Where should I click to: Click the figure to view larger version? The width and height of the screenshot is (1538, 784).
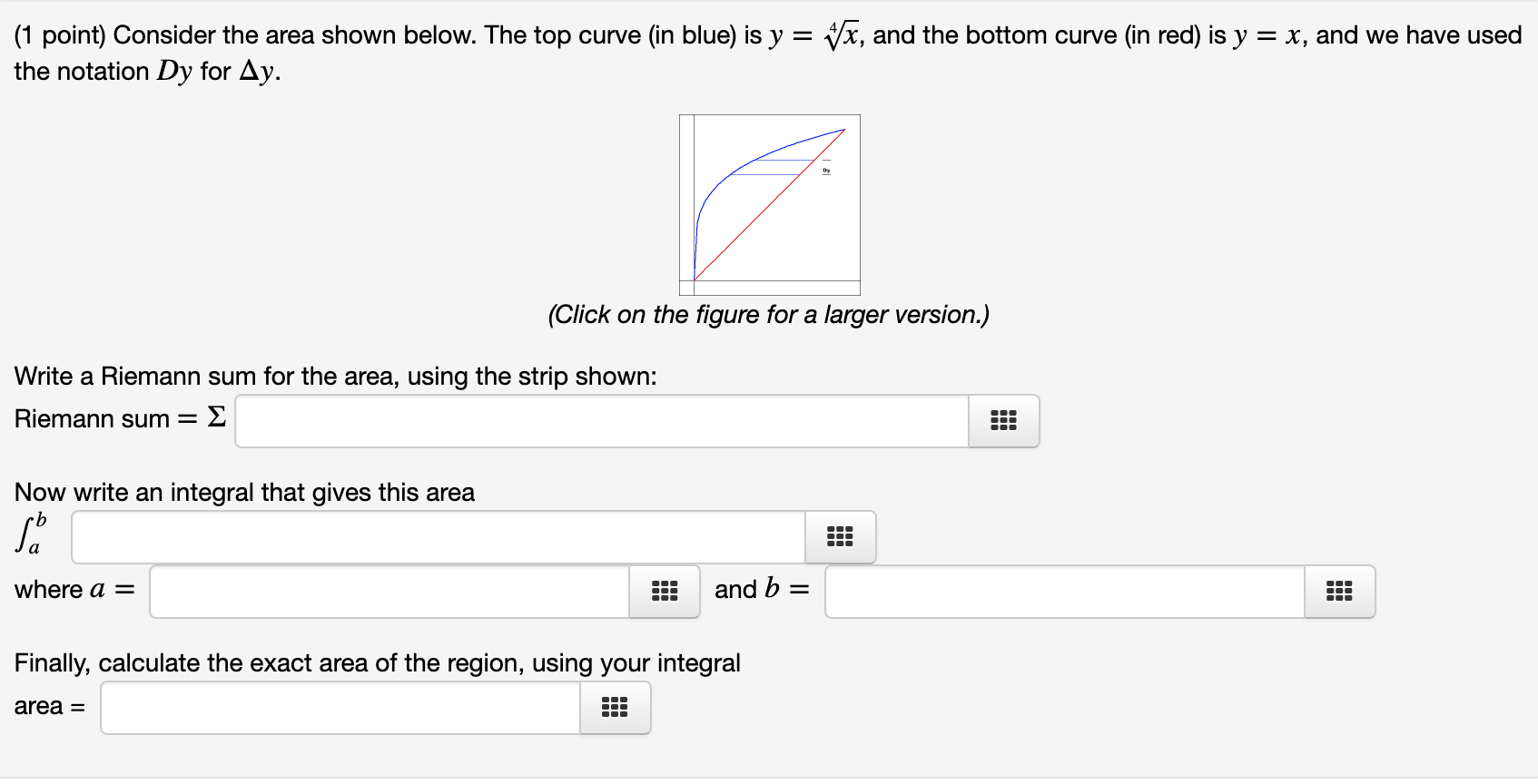[770, 202]
